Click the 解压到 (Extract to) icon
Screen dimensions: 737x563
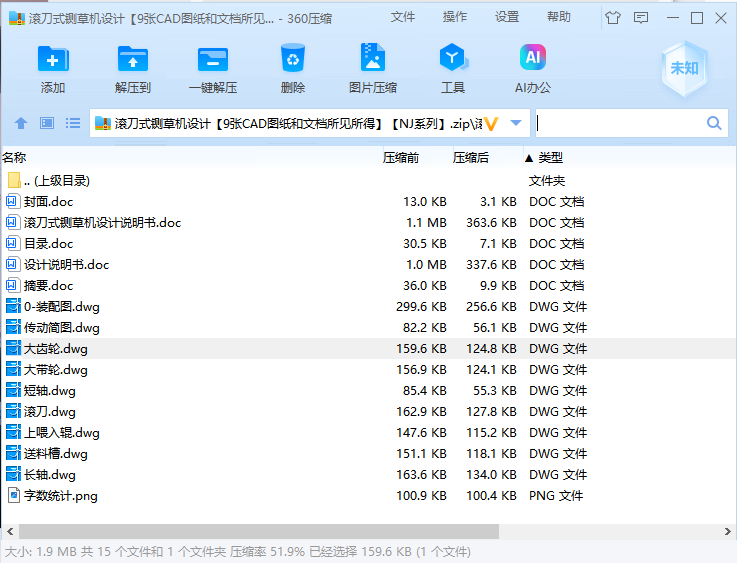click(133, 59)
